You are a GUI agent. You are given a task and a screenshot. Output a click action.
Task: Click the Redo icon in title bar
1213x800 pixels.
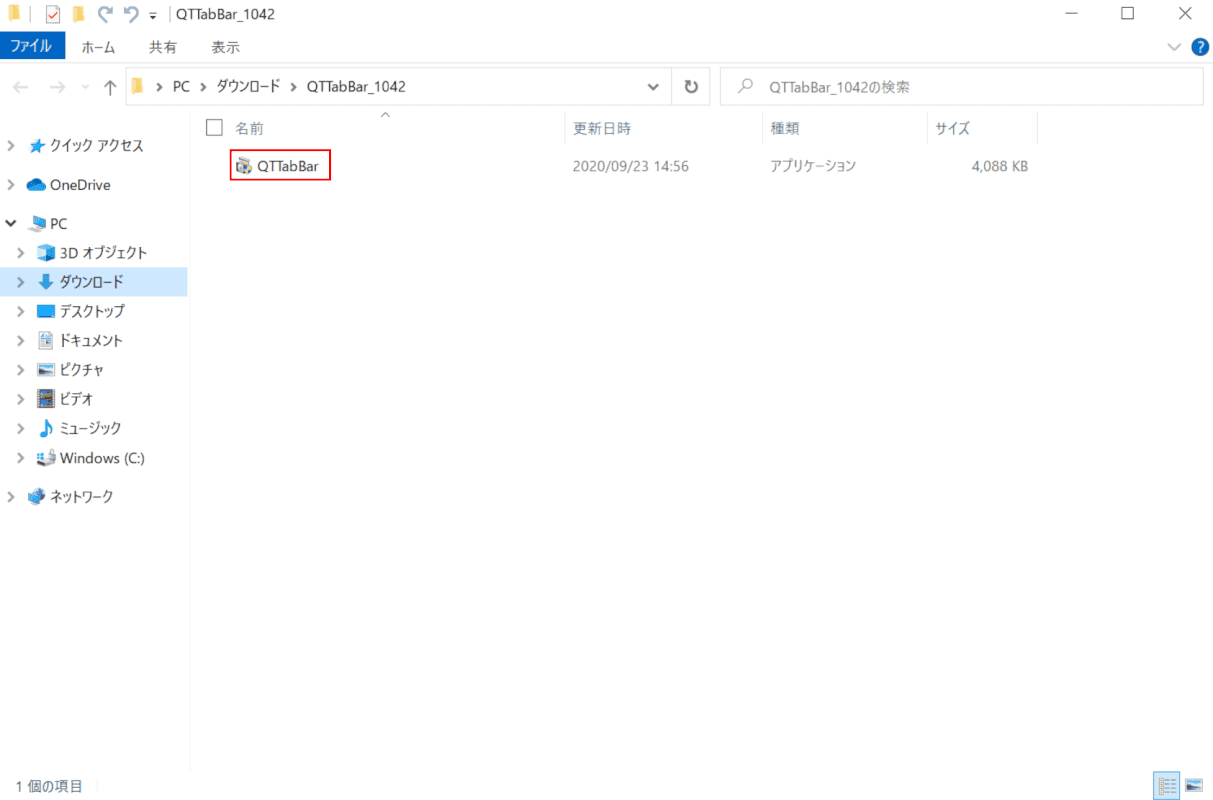point(104,14)
